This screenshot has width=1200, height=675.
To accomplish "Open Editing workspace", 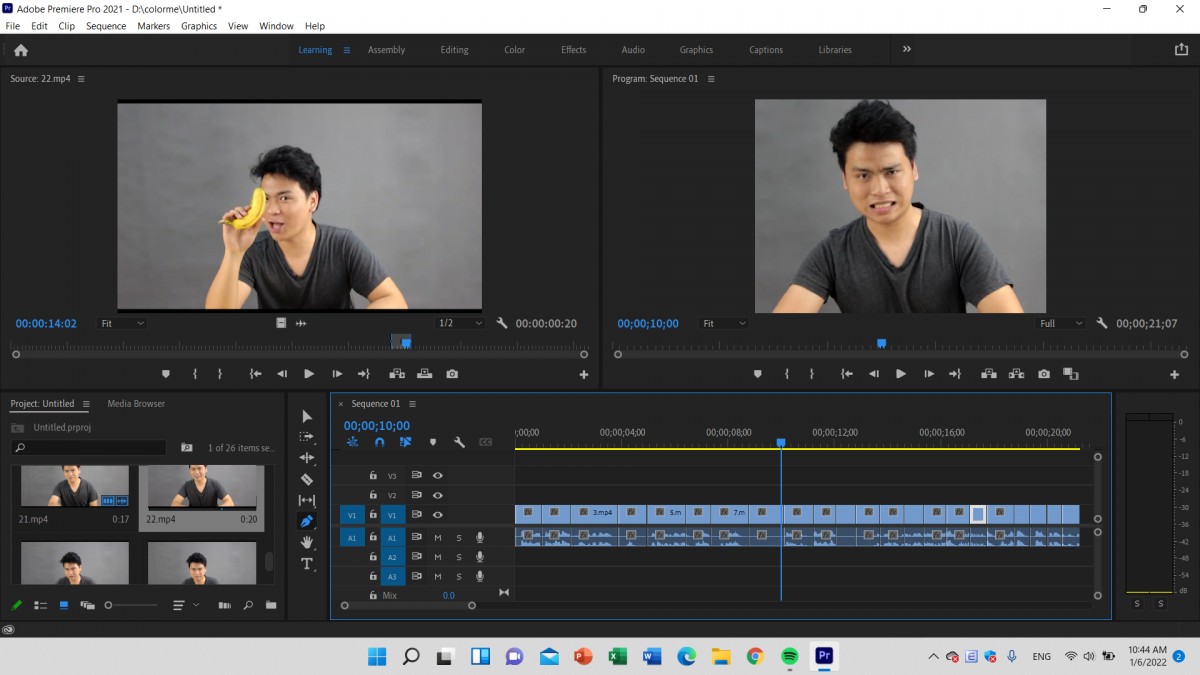I will [x=454, y=50].
